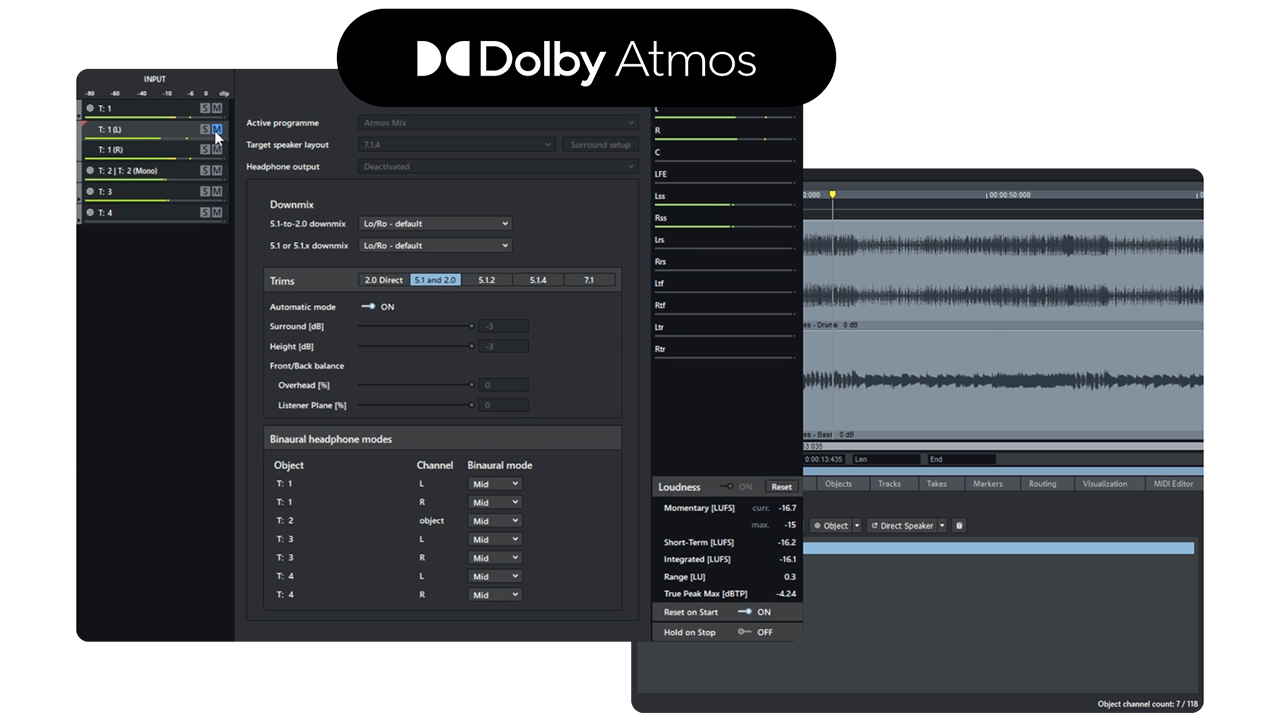Select the highlighted blue object row
1280x720 pixels.
[x=998, y=548]
